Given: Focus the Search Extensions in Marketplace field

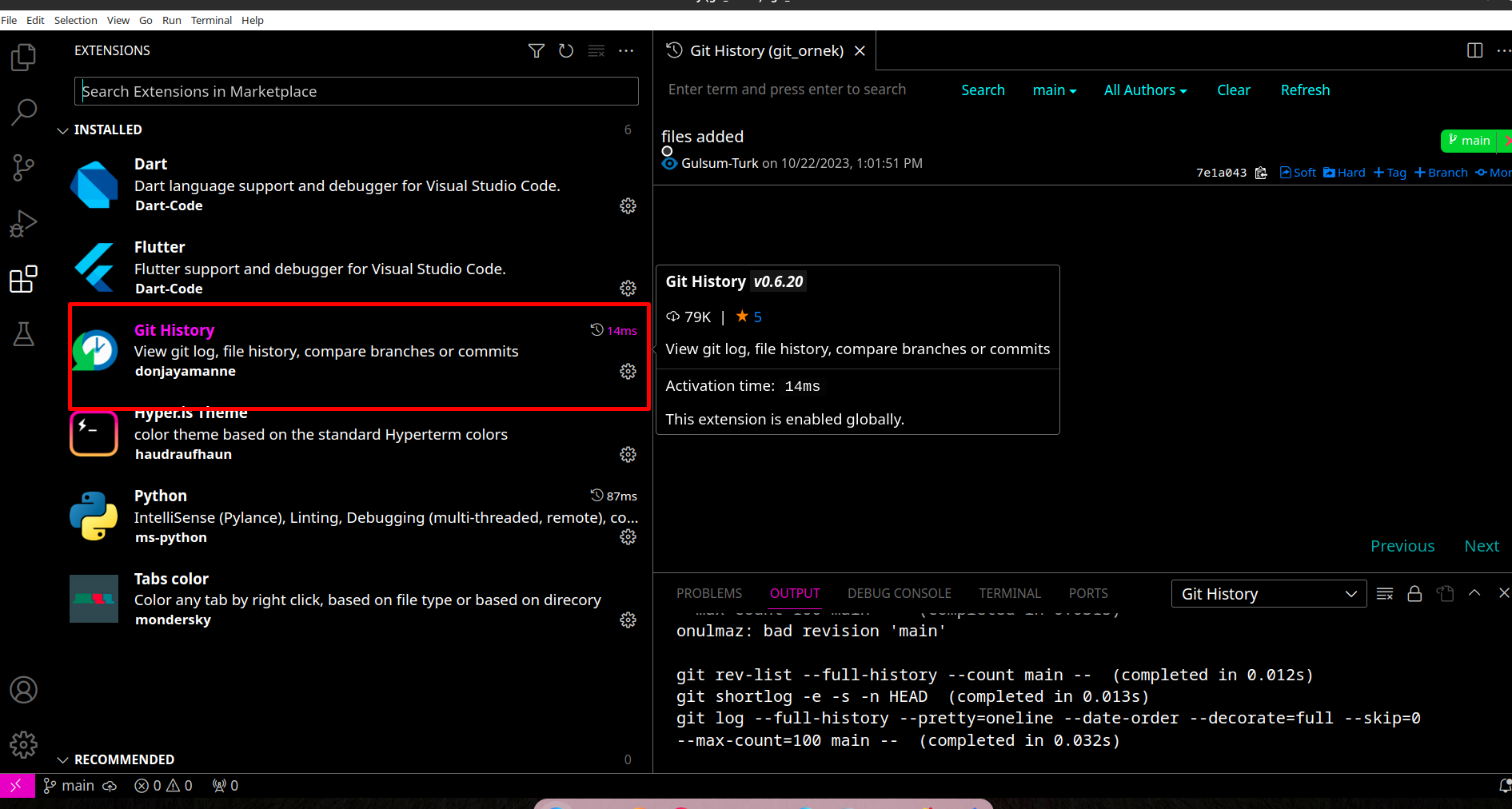Looking at the screenshot, I should tap(357, 91).
